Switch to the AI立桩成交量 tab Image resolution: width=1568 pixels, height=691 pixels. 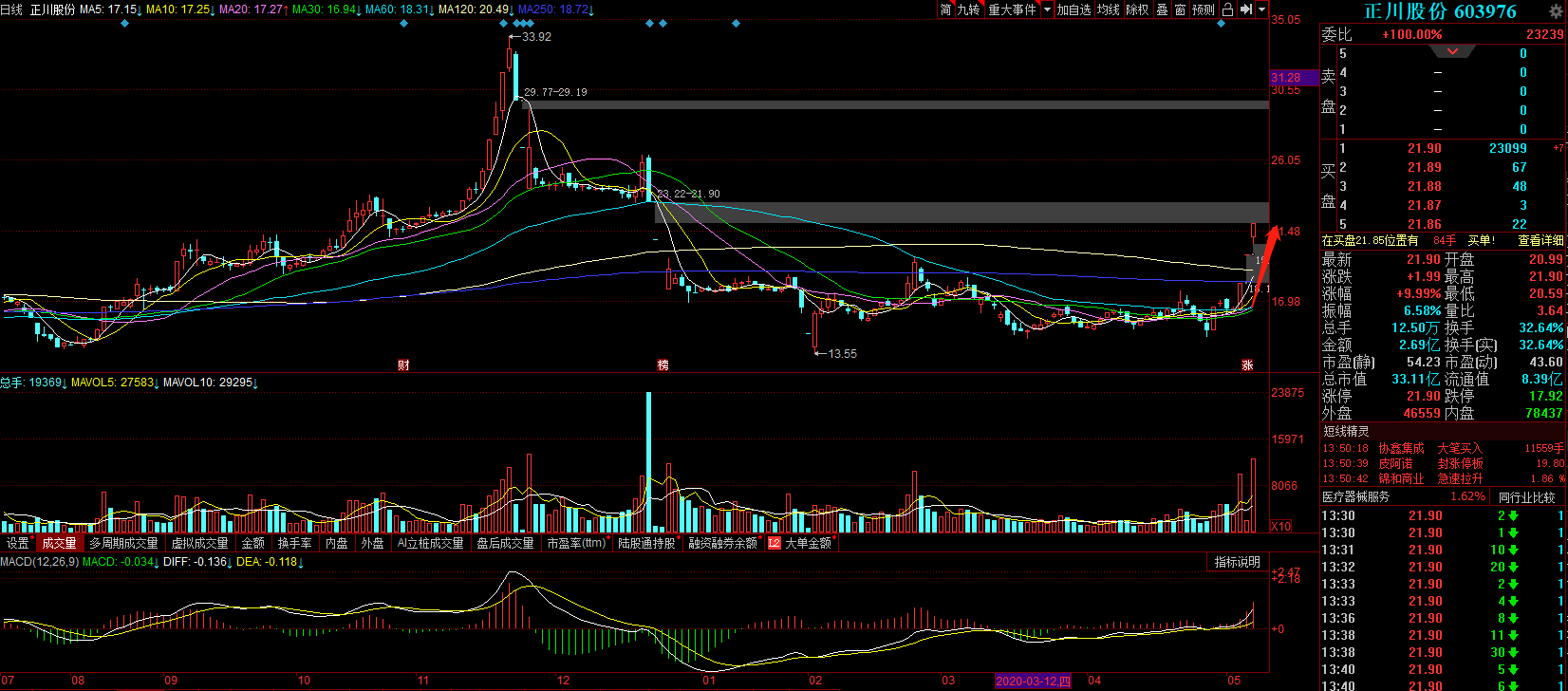pos(430,544)
